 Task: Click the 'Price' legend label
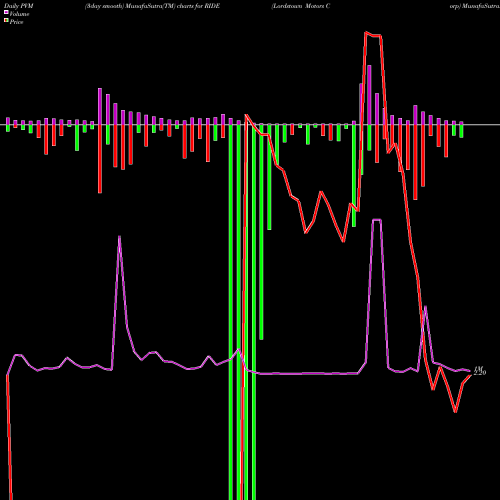(x=16, y=22)
